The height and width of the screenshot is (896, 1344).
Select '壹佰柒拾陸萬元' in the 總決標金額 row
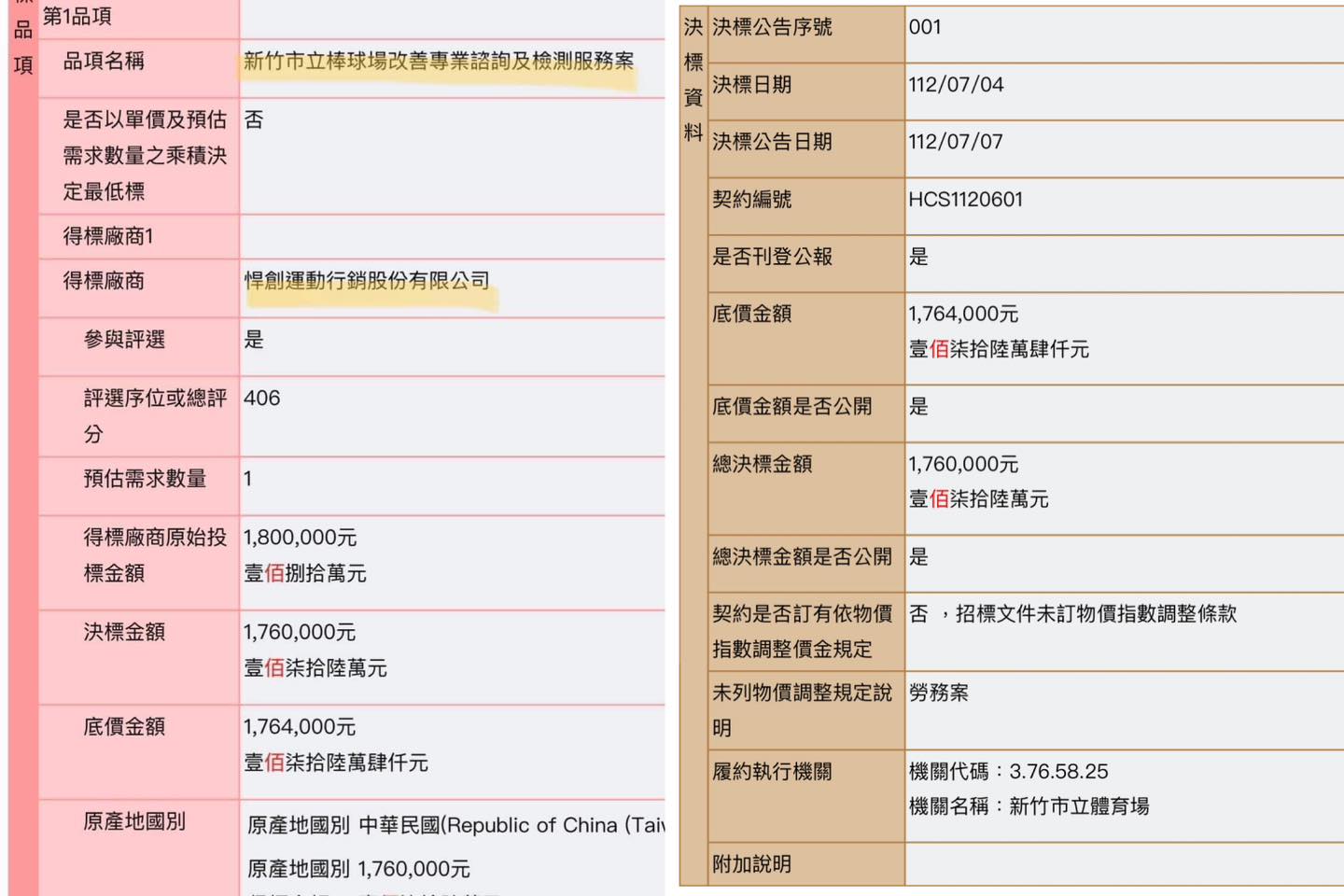(x=978, y=499)
